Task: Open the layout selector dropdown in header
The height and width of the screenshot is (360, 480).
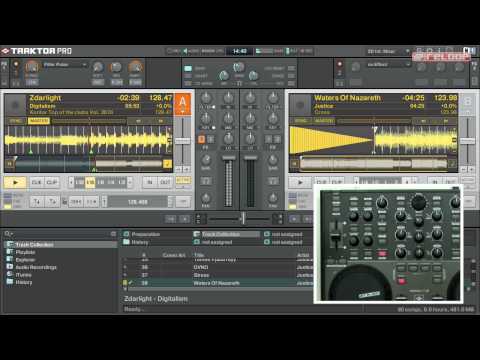Action: [x=388, y=51]
